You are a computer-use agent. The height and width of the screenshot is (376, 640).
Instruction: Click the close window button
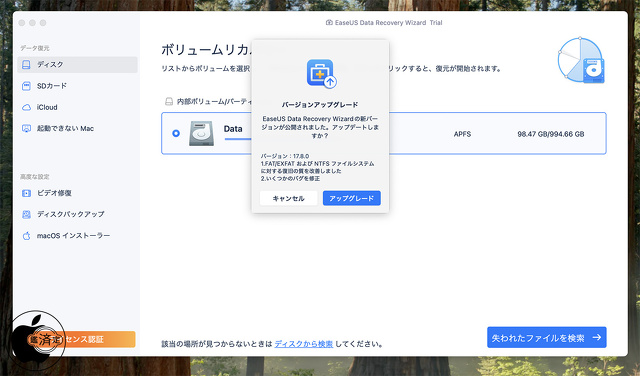click(22, 23)
